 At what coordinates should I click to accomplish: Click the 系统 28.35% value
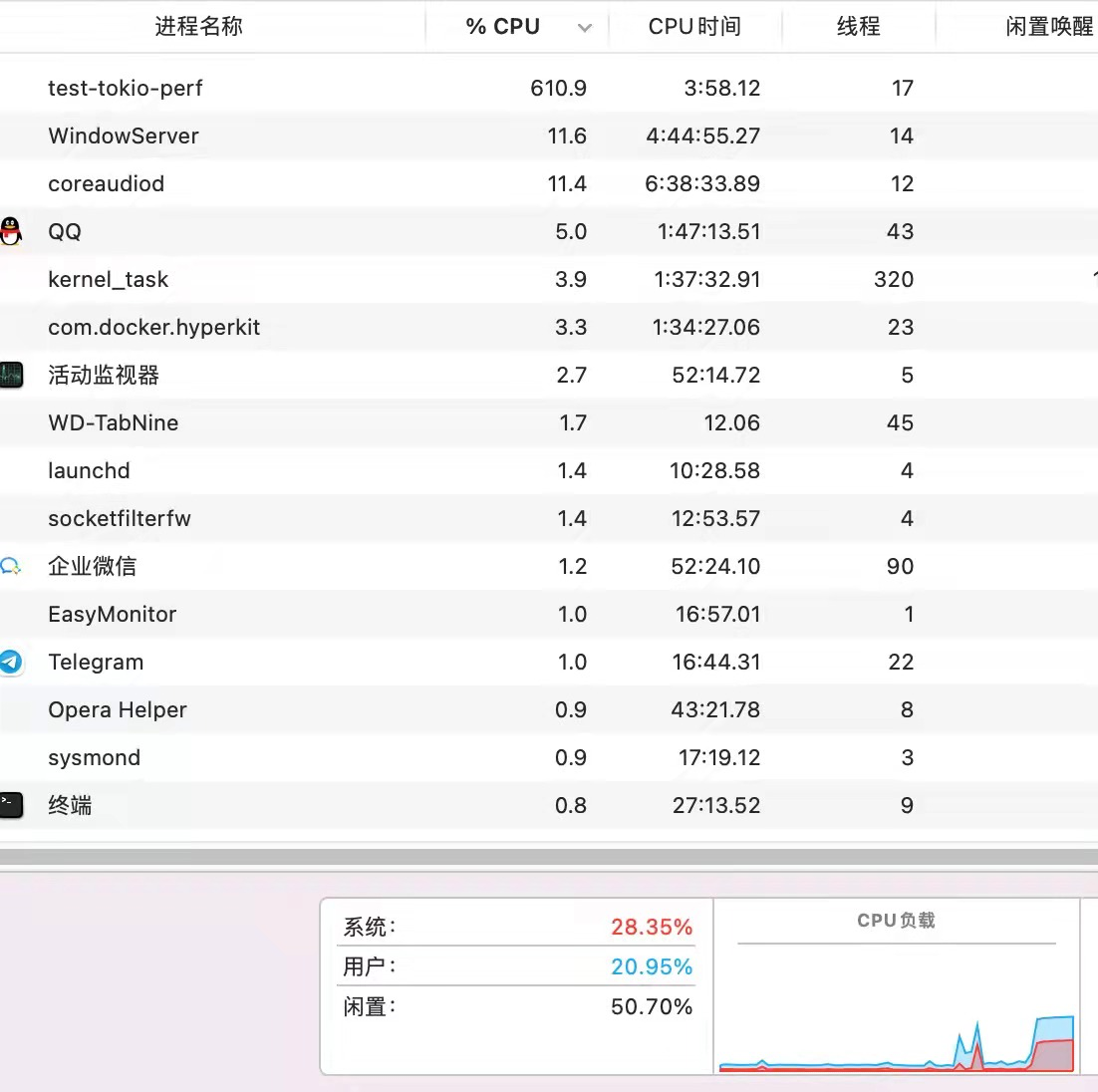coord(652,927)
